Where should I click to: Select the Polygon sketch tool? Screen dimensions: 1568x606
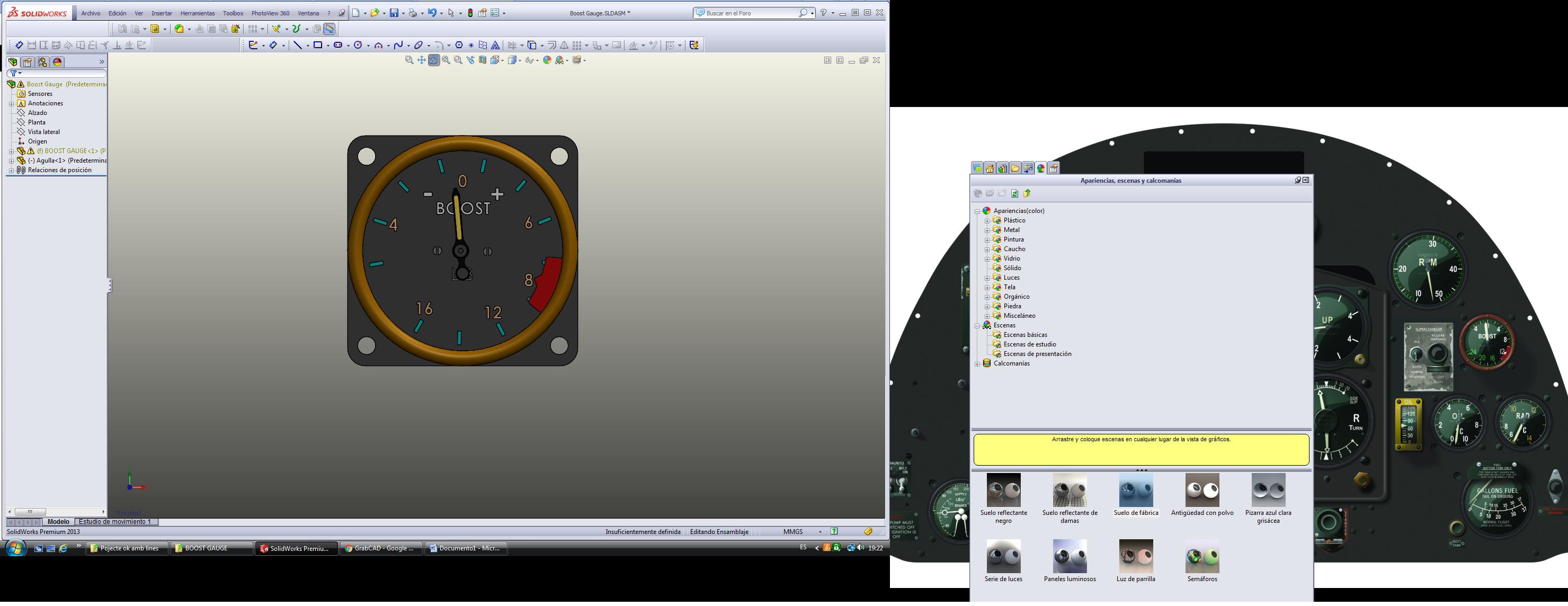pyautogui.click(x=459, y=45)
